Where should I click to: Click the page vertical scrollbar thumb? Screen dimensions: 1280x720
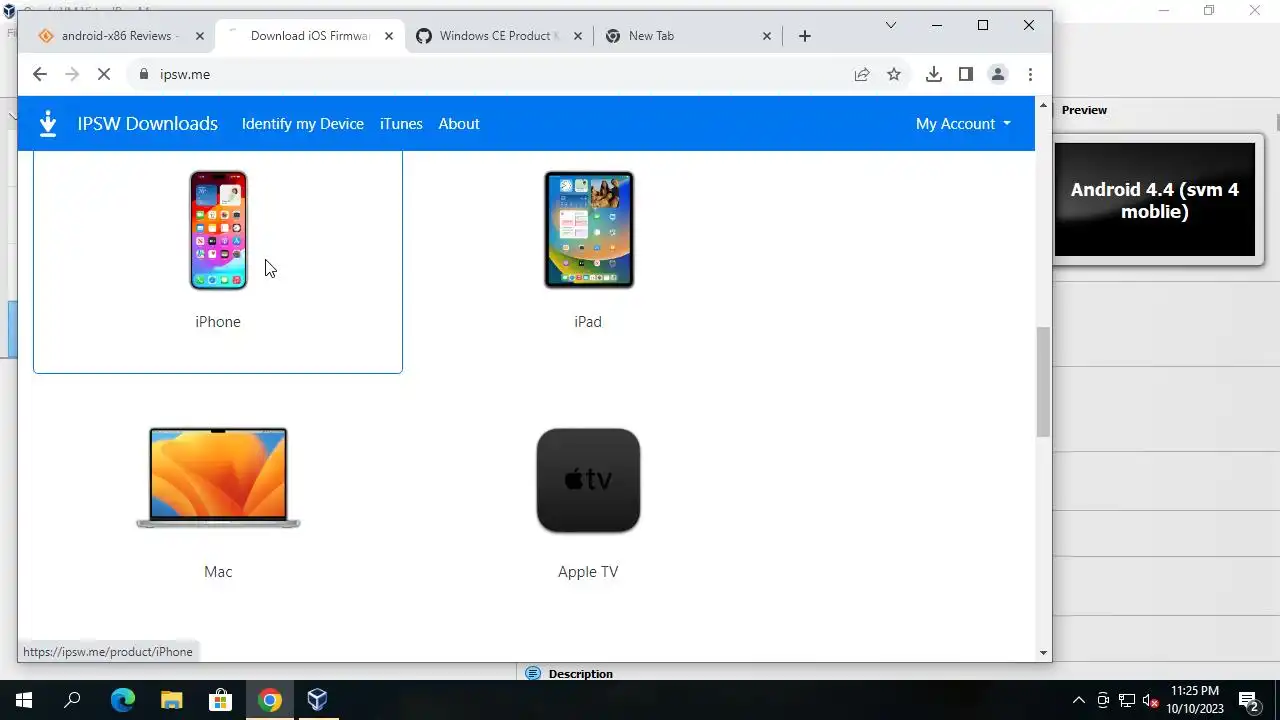tap(1043, 381)
